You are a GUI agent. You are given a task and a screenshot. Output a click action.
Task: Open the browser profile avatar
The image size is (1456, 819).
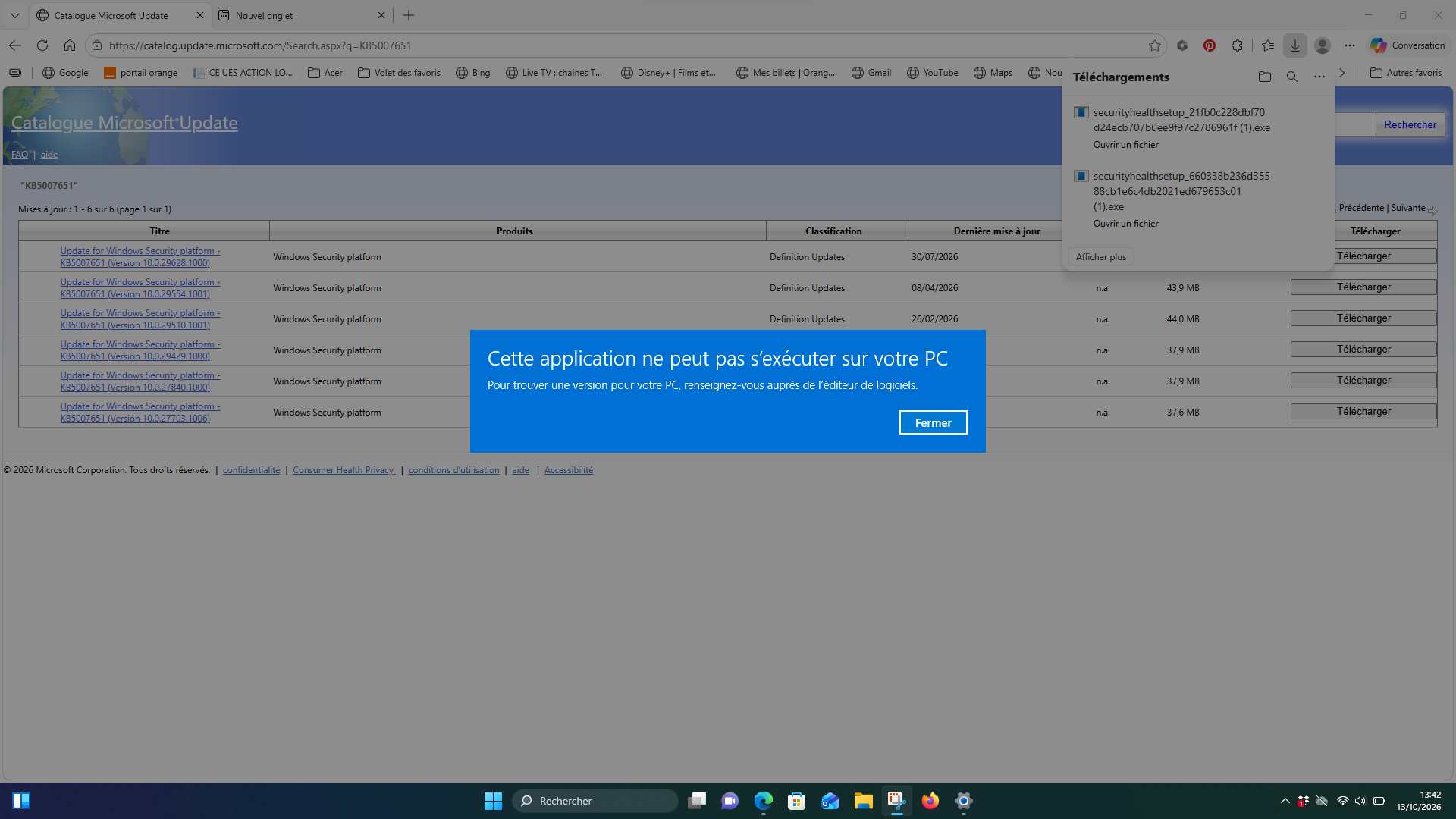tap(1322, 45)
